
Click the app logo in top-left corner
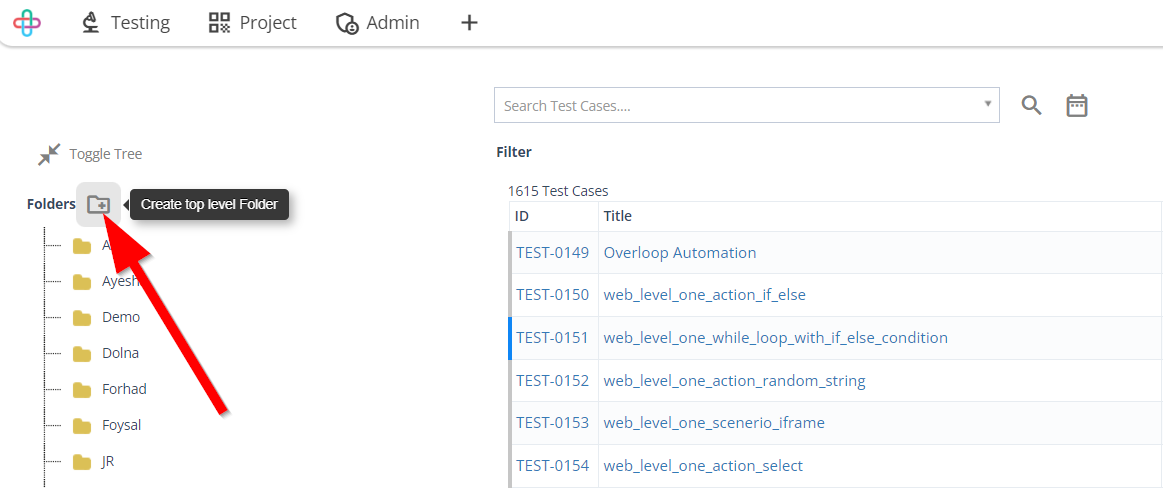click(27, 22)
